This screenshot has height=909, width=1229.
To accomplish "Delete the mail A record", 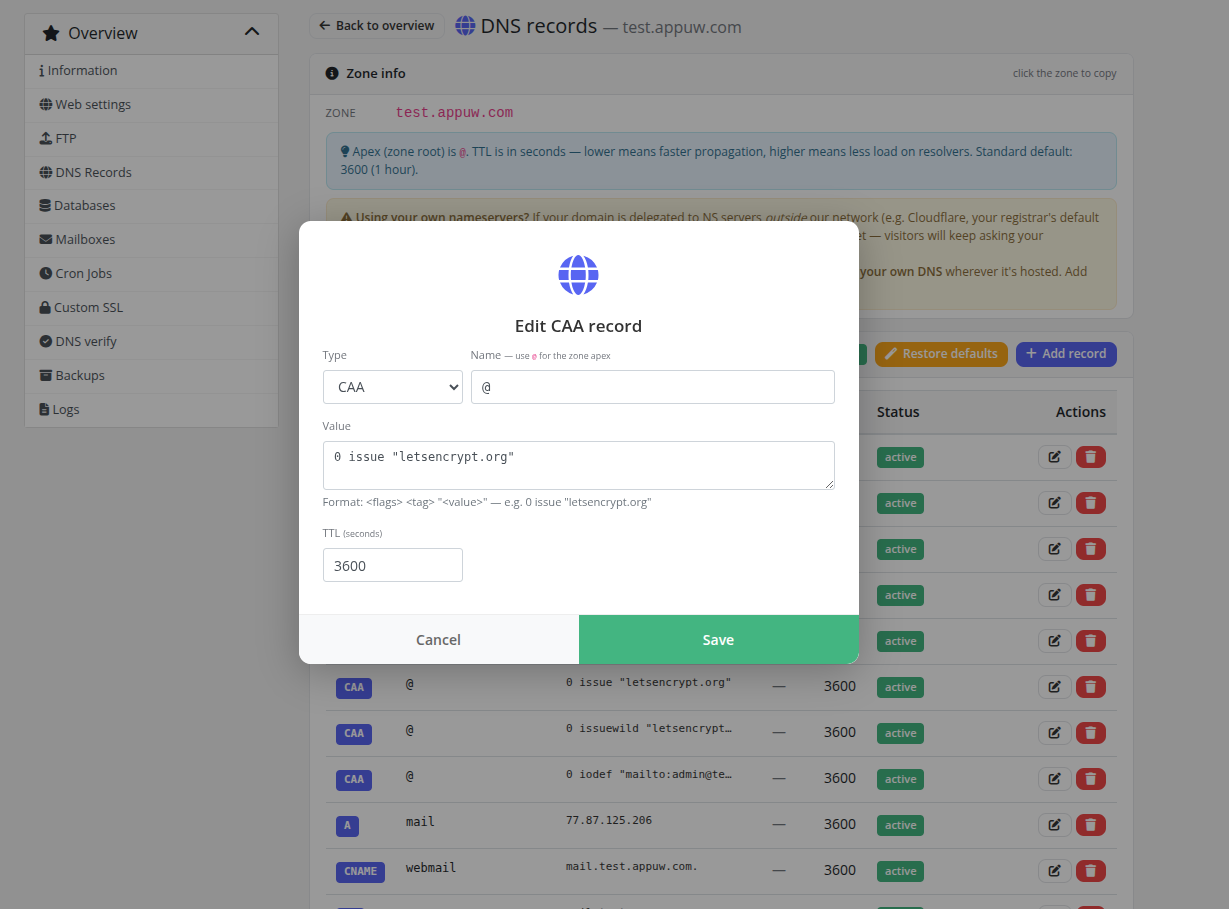I will pyautogui.click(x=1091, y=825).
